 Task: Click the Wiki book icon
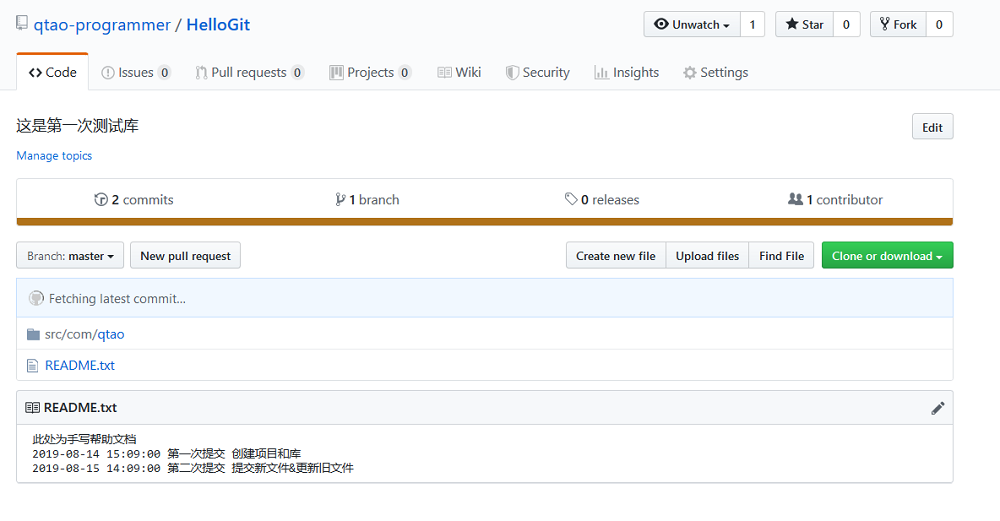[445, 73]
